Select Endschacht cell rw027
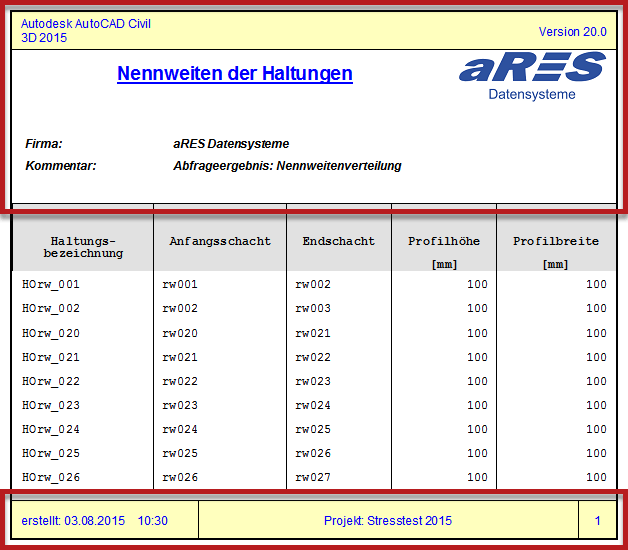The image size is (628, 550). [x=313, y=477]
